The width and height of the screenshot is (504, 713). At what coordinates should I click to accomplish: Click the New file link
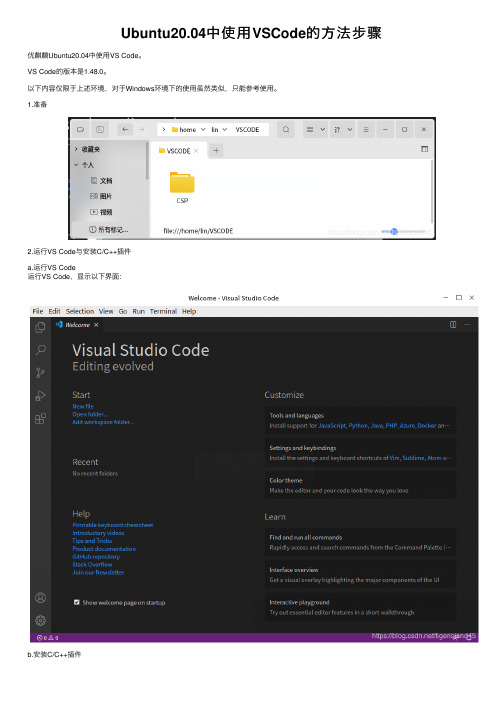pos(83,407)
